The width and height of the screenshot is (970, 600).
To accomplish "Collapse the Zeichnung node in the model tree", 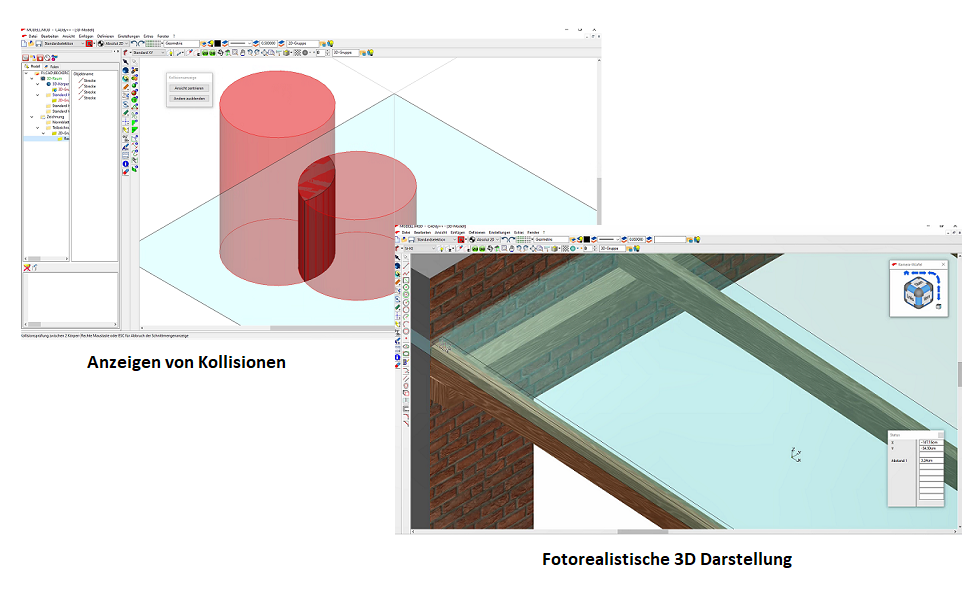I will (32, 117).
